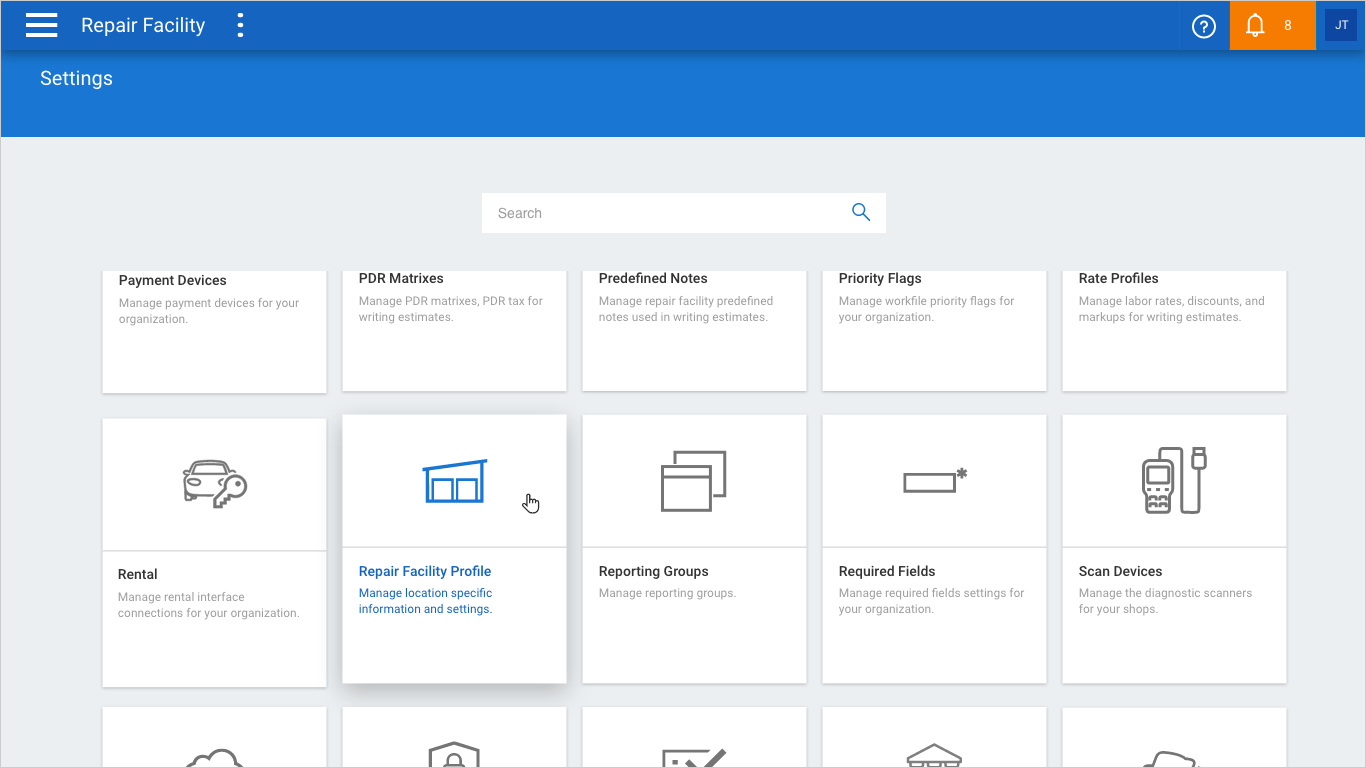This screenshot has height=768, width=1366.
Task: Click the Reporting Groups stacked windows icon
Action: 693,481
